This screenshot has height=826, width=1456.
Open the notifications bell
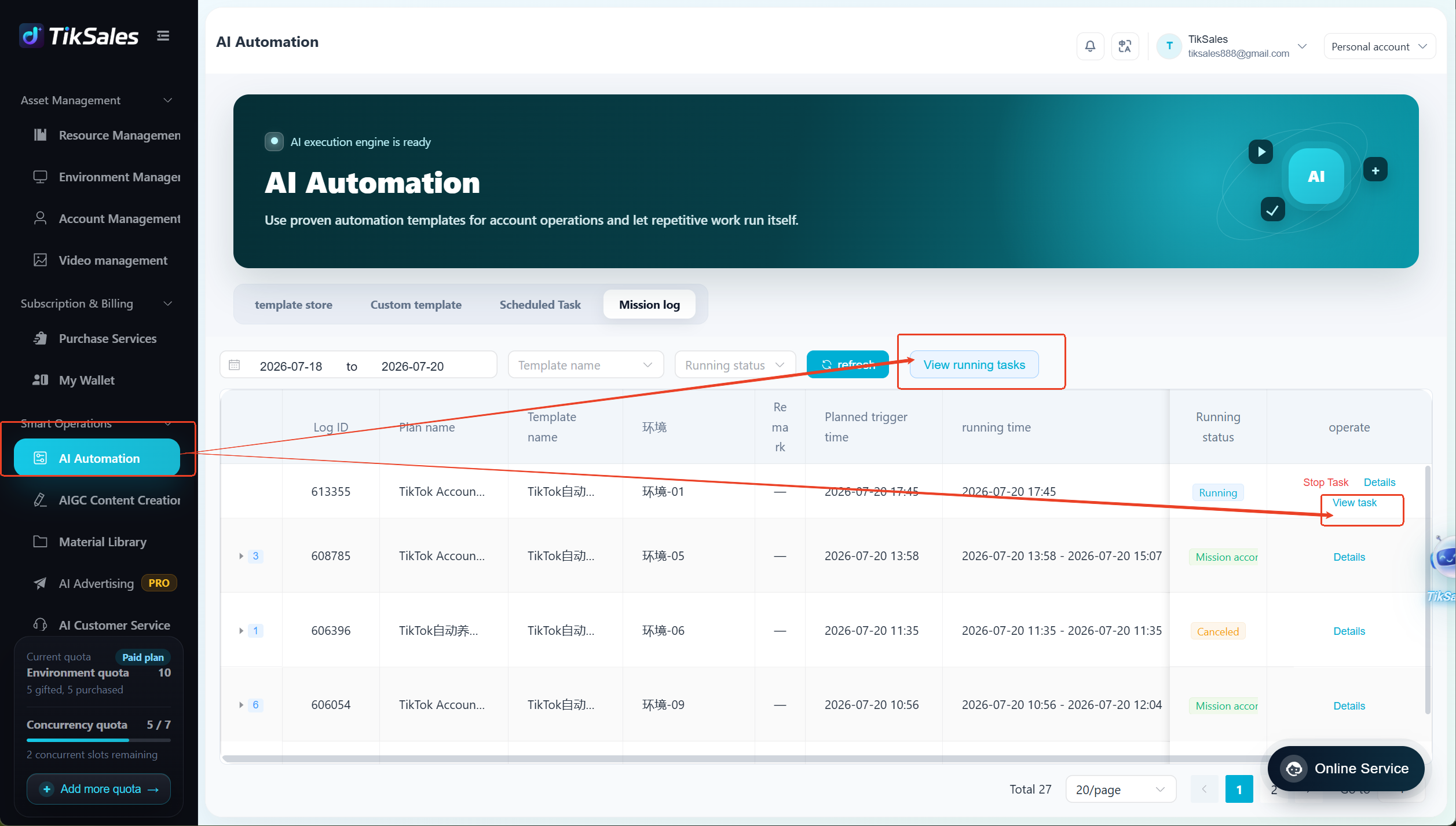(1090, 46)
